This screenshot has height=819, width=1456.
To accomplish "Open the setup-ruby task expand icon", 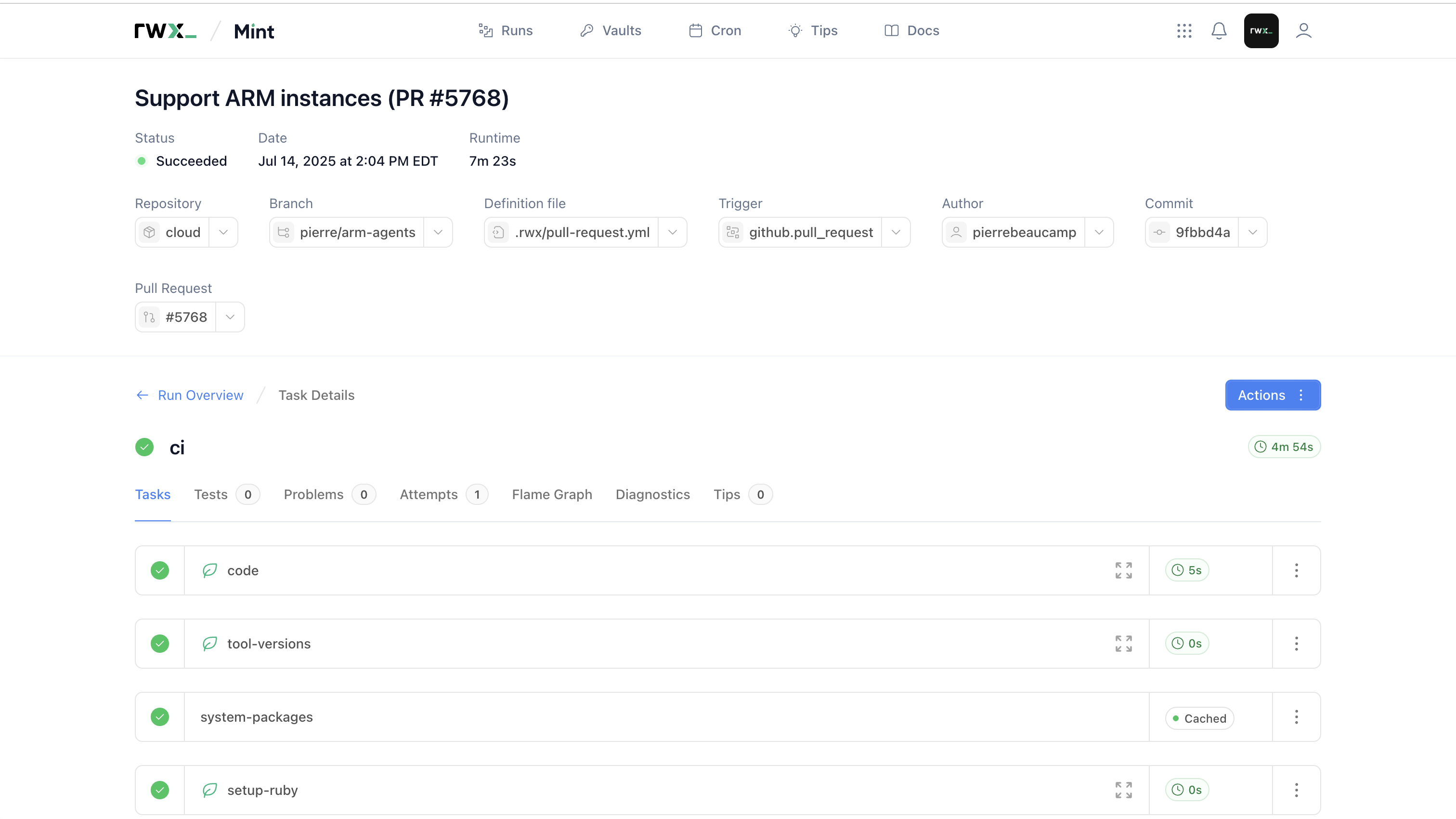I will click(x=1123, y=790).
